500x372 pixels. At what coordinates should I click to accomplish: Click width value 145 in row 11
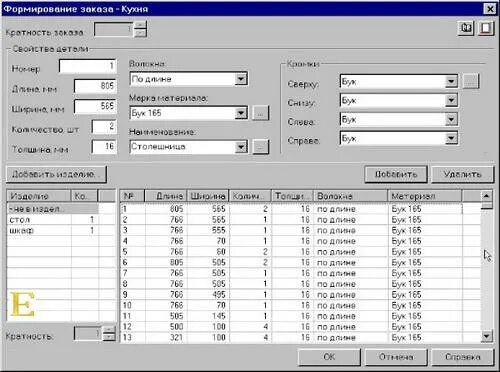219,316
